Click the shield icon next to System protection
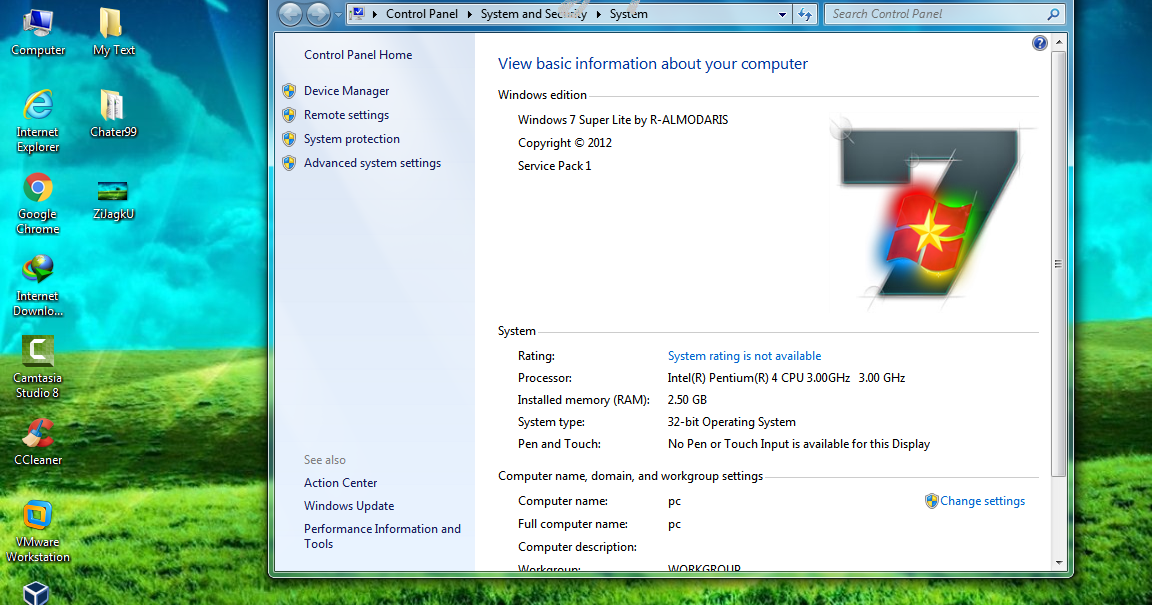Image resolution: width=1152 pixels, height=605 pixels. coord(289,139)
